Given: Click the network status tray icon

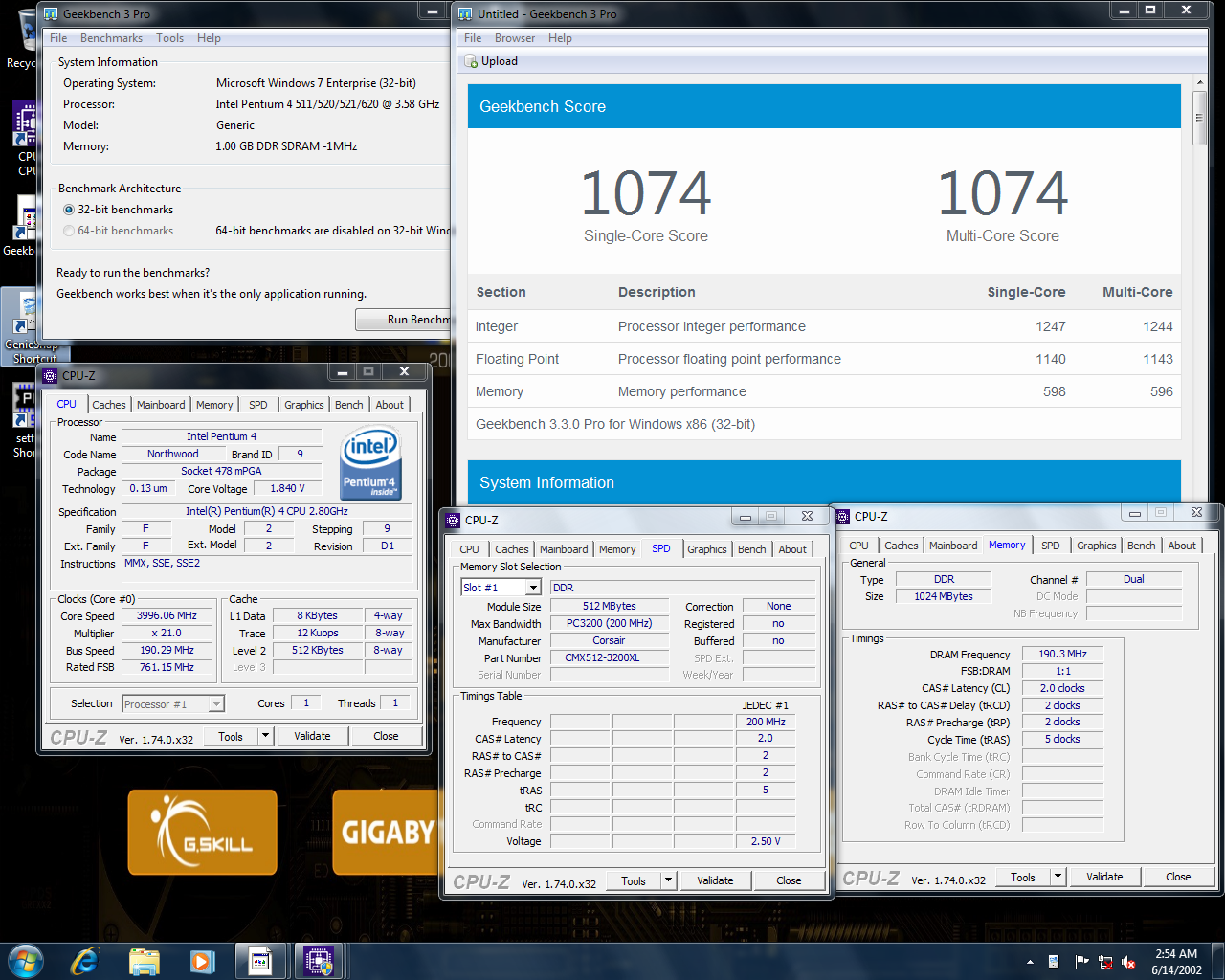Looking at the screenshot, I should [x=1105, y=962].
